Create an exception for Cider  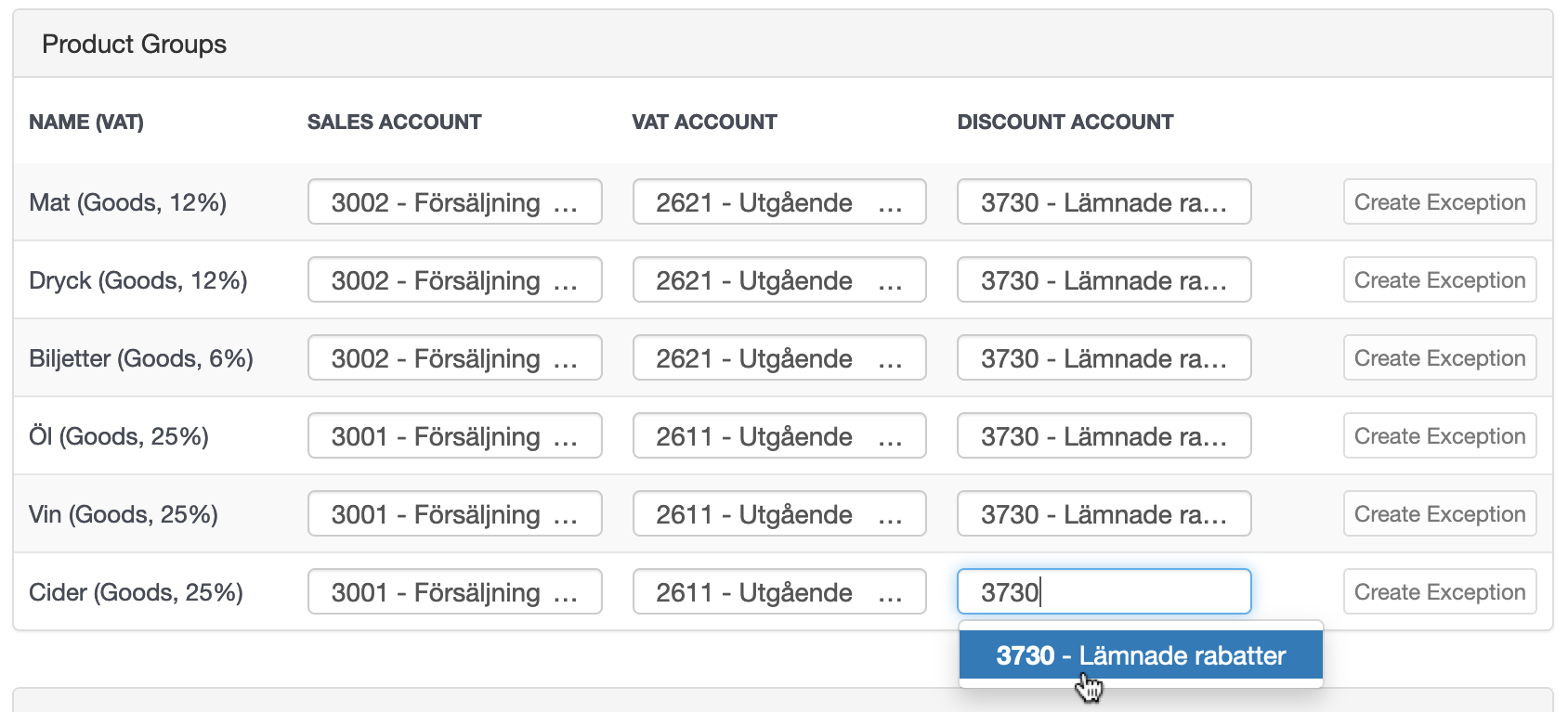coord(1440,591)
